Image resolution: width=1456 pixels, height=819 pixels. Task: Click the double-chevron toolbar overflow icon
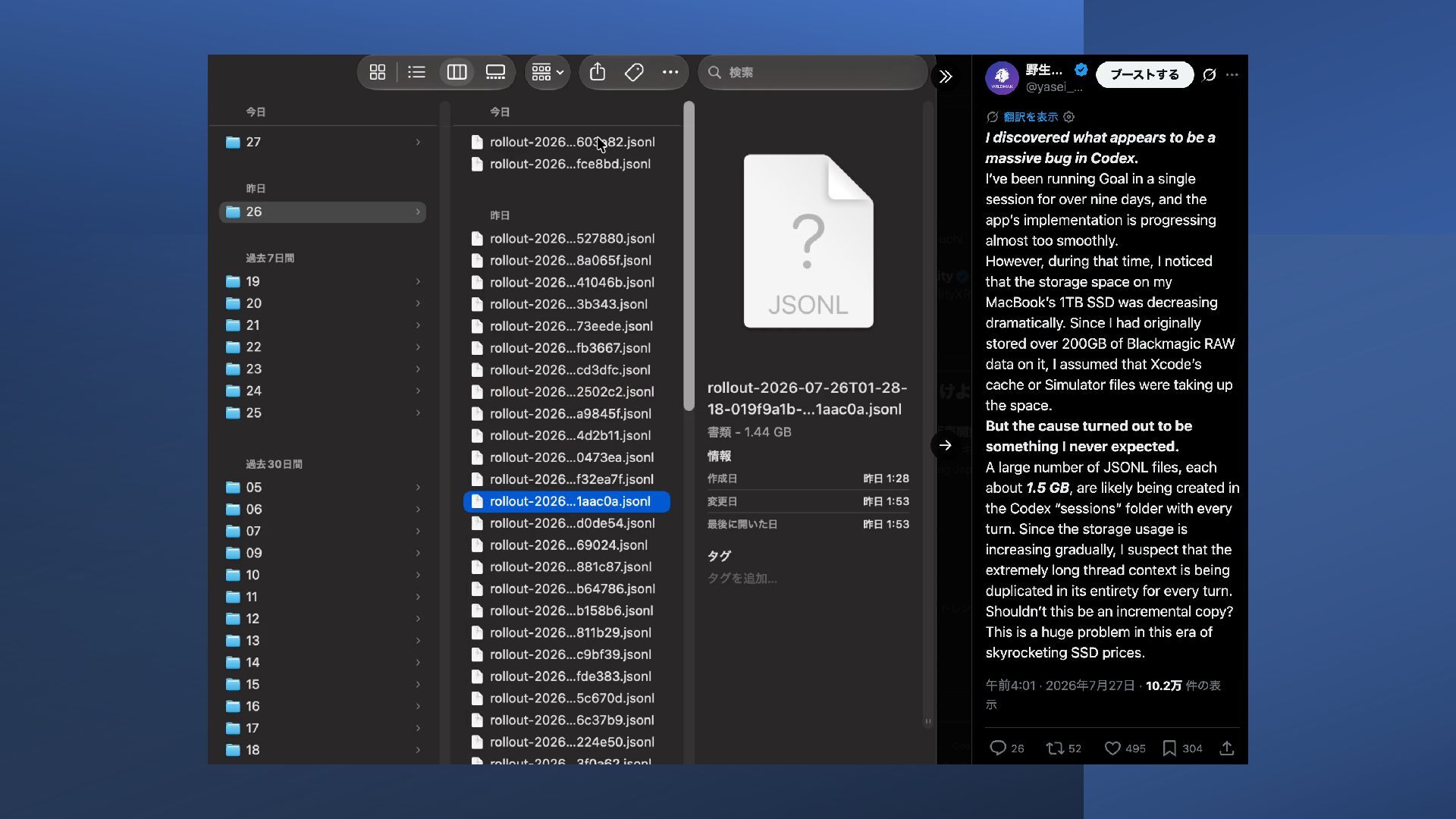click(946, 77)
